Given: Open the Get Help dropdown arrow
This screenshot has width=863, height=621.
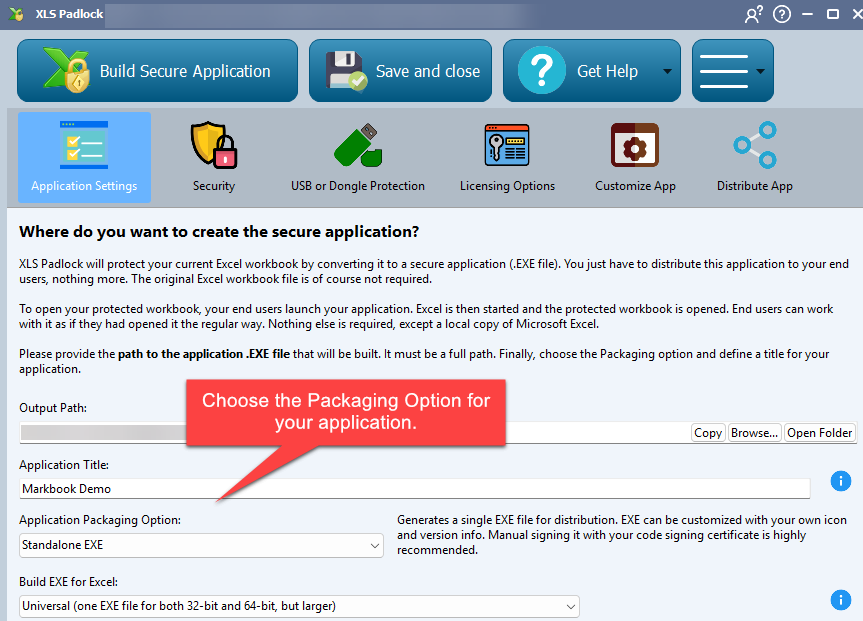Looking at the screenshot, I should pos(666,72).
